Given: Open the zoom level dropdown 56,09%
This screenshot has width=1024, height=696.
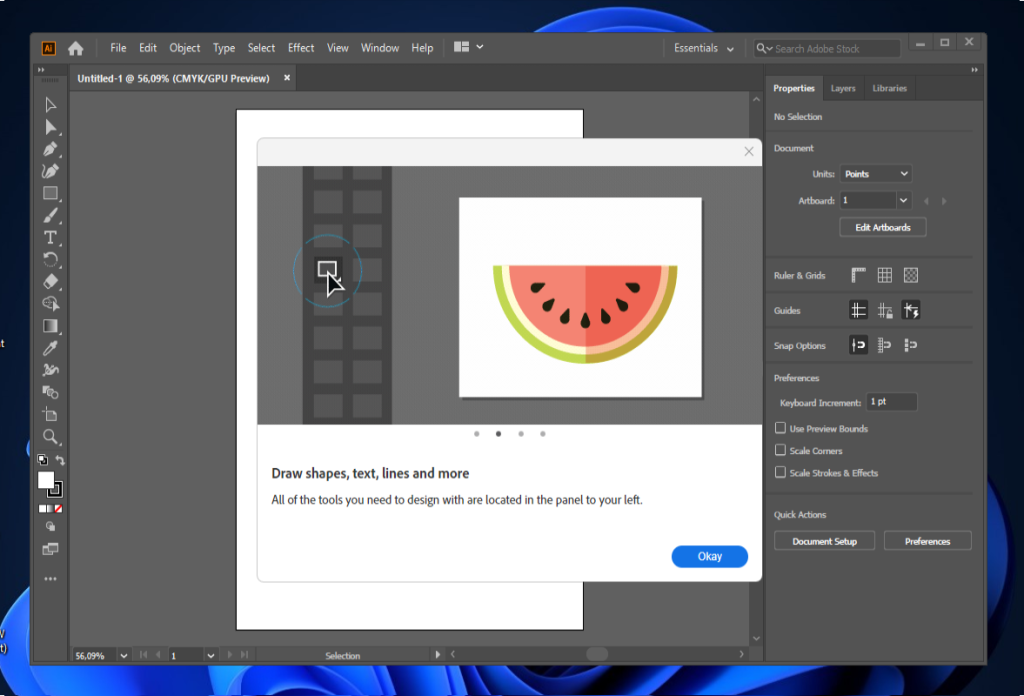Looking at the screenshot, I should tap(123, 656).
